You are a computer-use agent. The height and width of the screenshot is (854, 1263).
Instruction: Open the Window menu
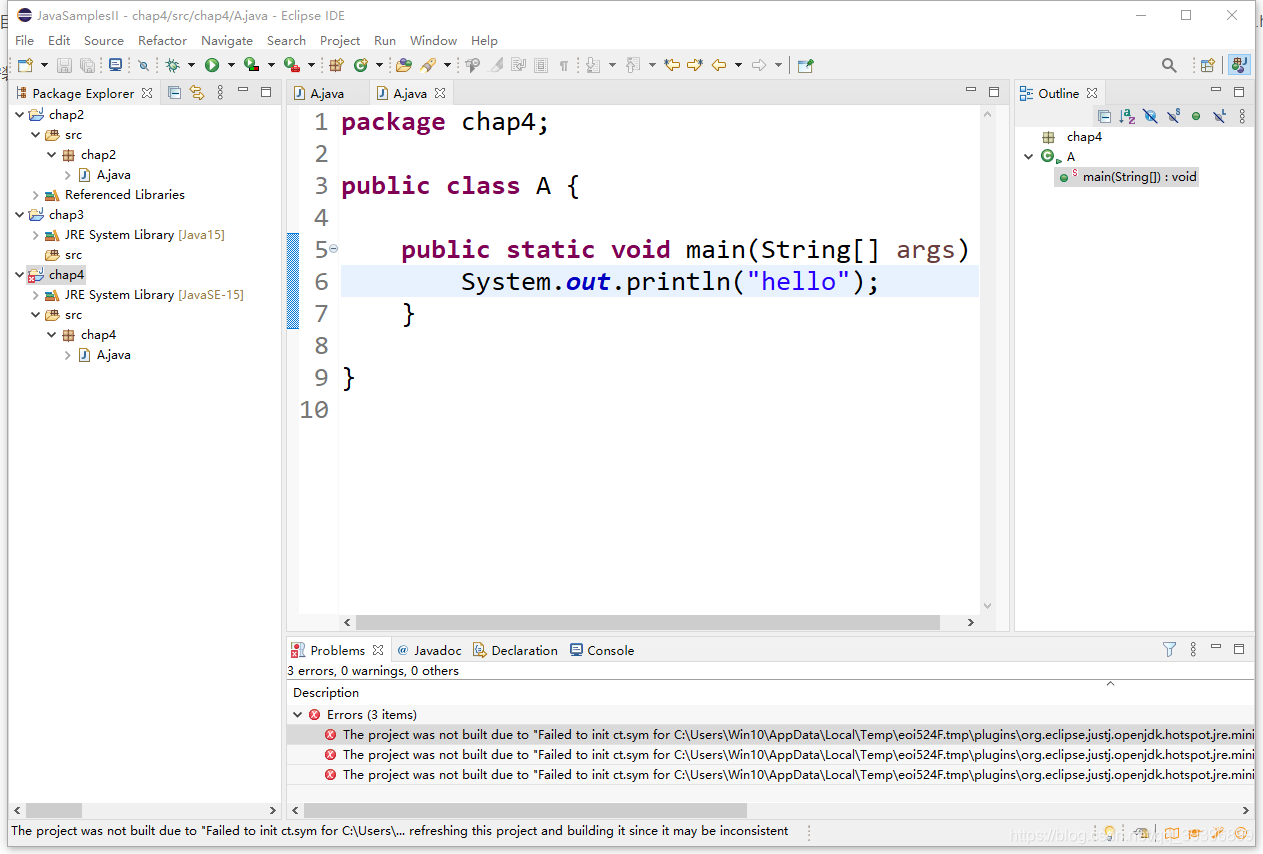pyautogui.click(x=433, y=41)
